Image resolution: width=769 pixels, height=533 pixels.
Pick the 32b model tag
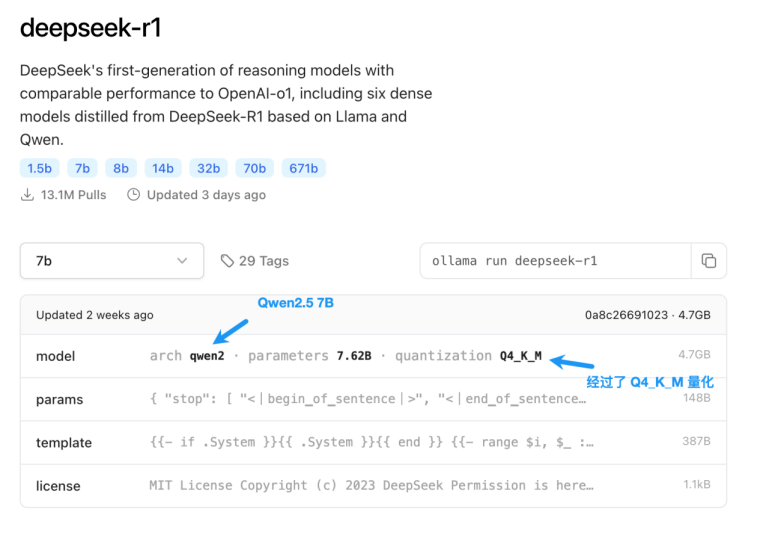click(208, 168)
